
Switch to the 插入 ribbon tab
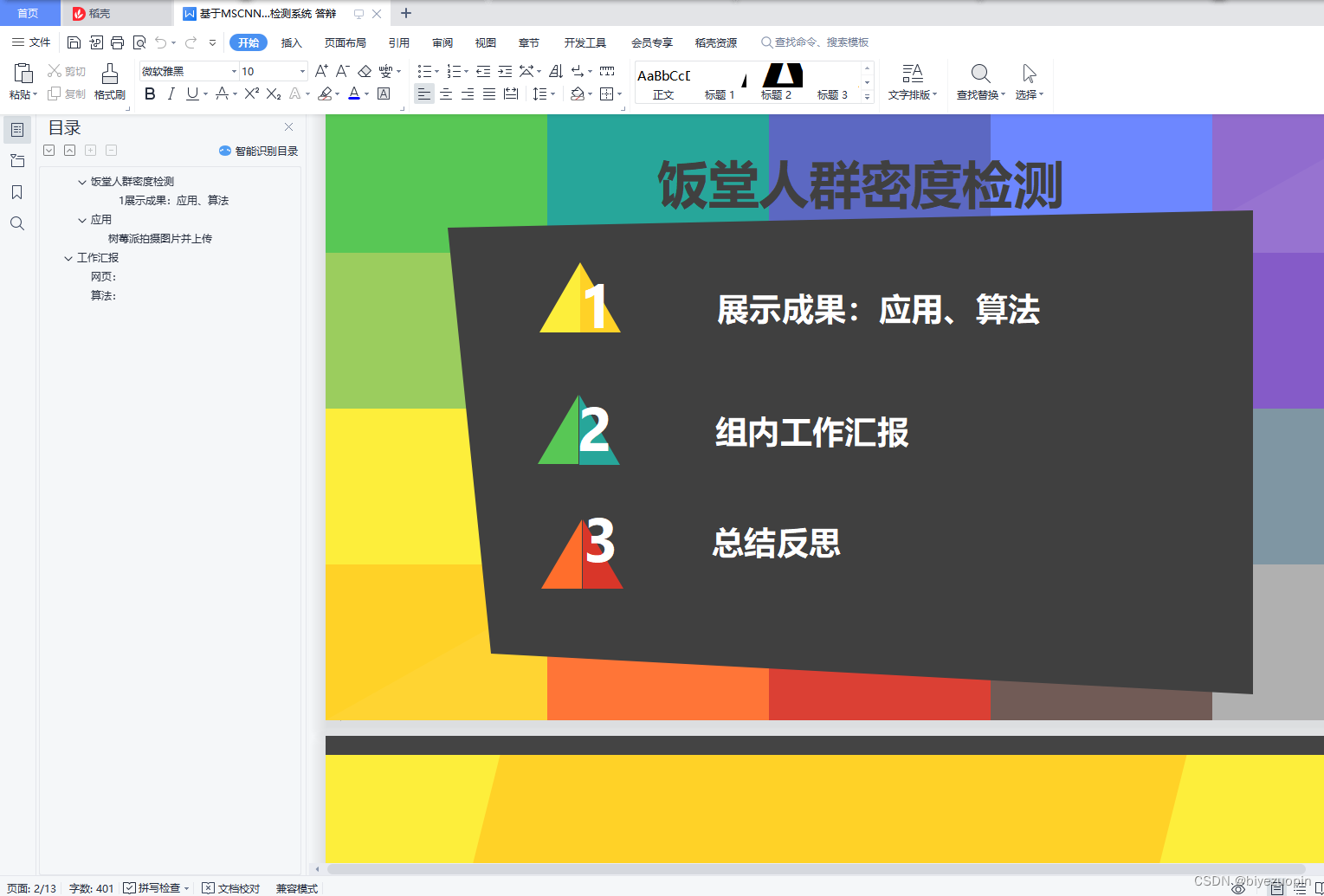pos(291,42)
